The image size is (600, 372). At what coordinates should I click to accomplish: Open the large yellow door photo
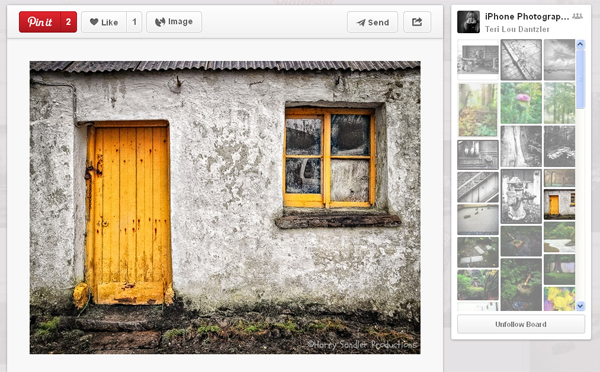(225, 207)
